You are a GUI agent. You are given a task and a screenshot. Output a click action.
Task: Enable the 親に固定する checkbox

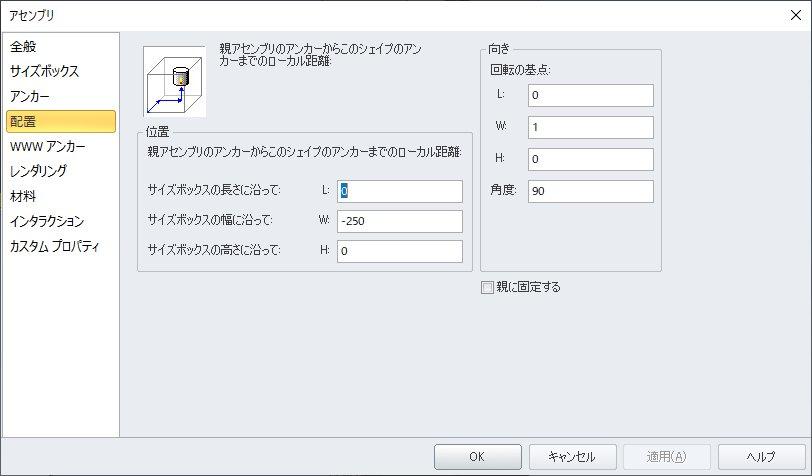coord(488,287)
